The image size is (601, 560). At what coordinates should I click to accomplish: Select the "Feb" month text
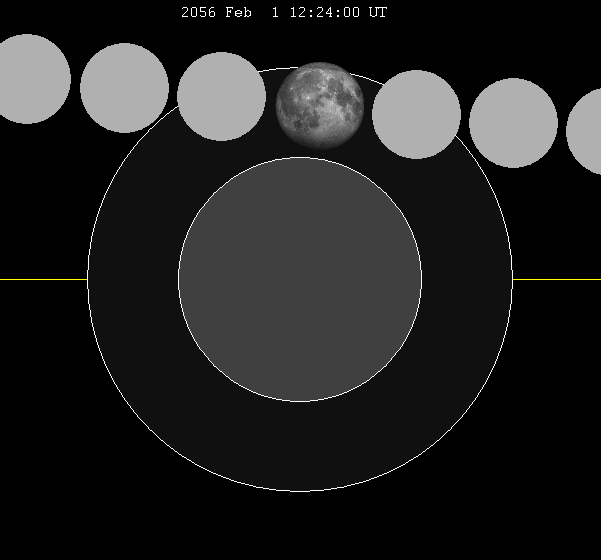(247, 13)
